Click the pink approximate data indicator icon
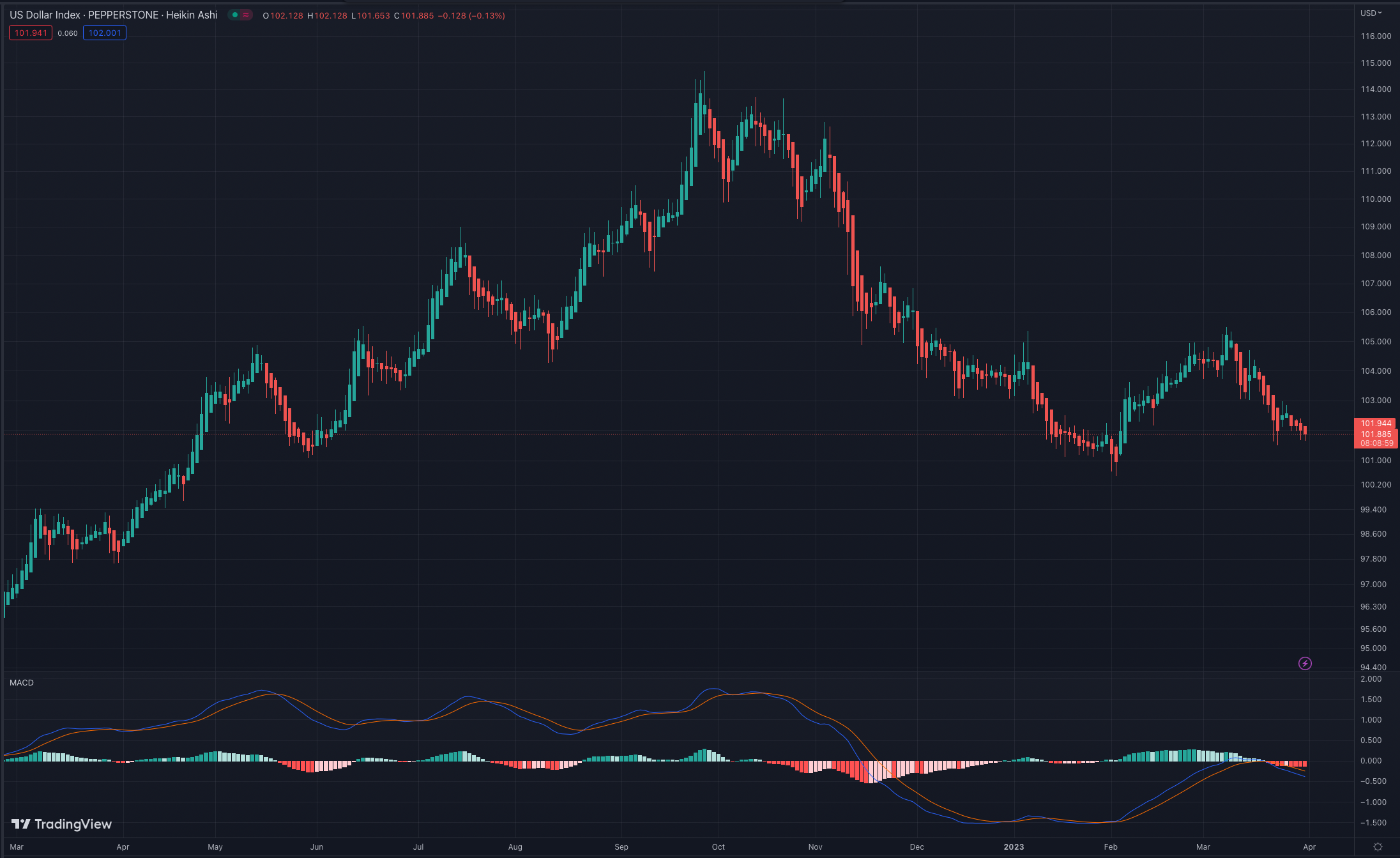Screen dimensions: 1400x858 246,15
